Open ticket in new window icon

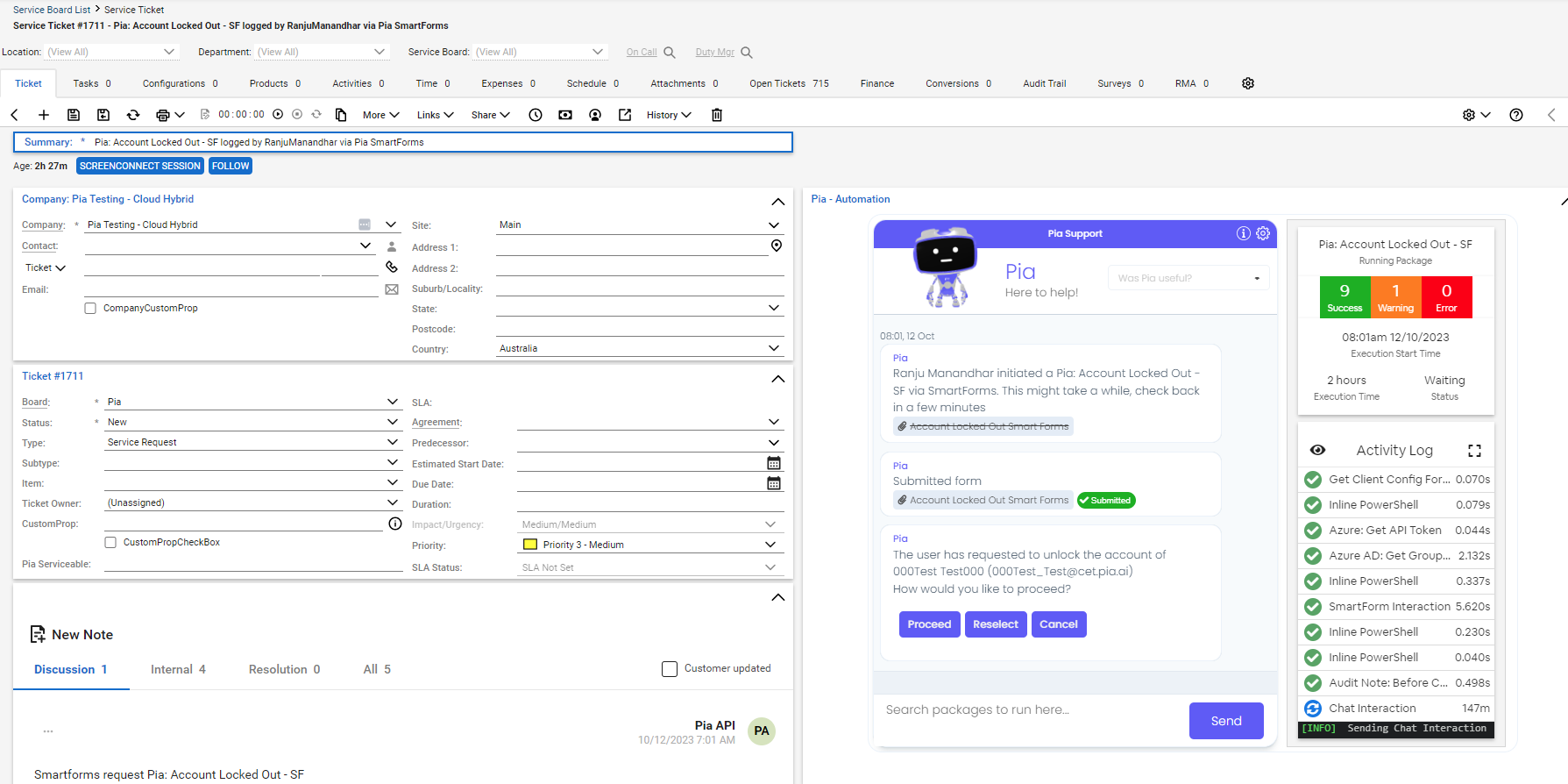625,115
